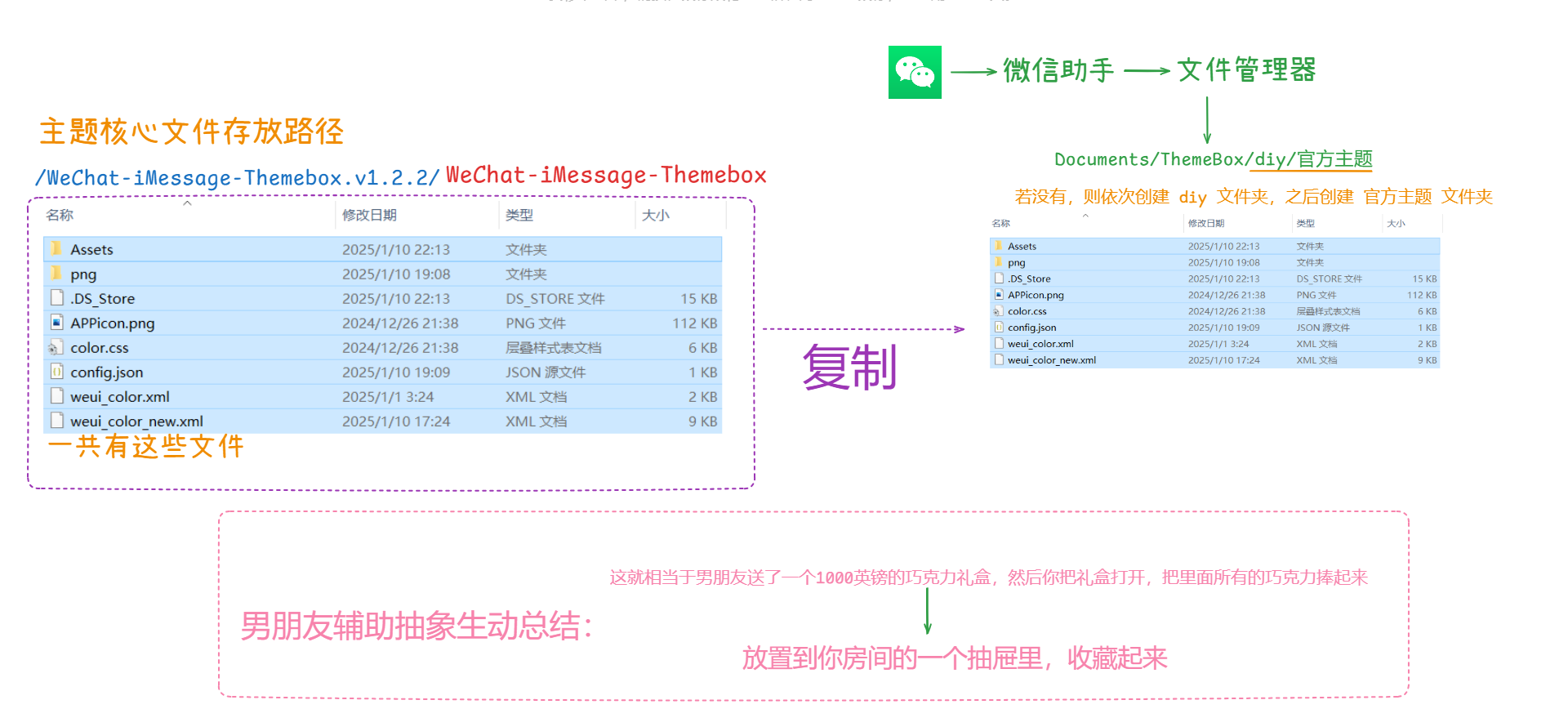This screenshot has width=1568, height=709.
Task: Click 类型 column header in larger list
Action: [x=519, y=215]
